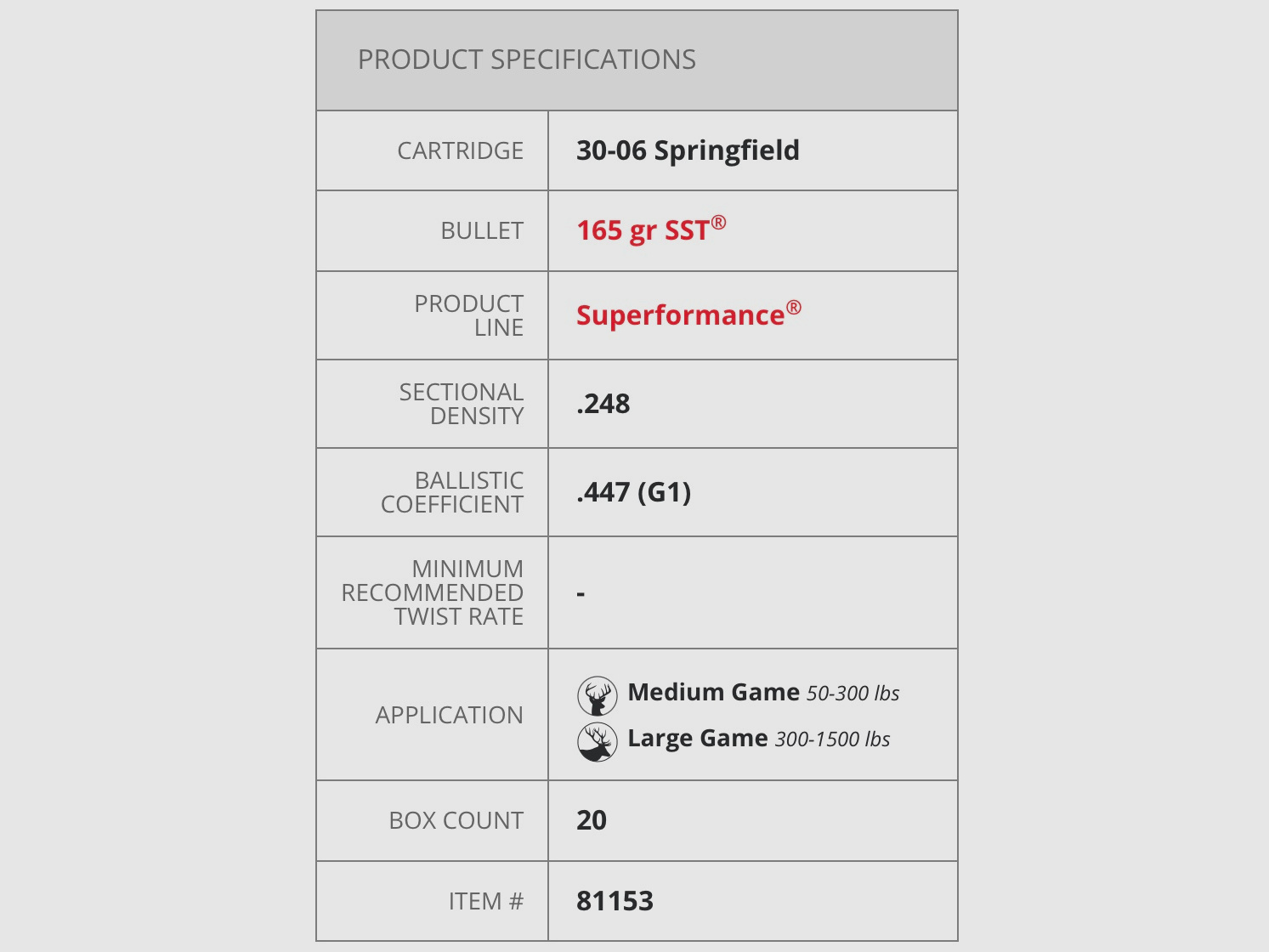This screenshot has height=952, width=1269.
Task: Select the 30-06 Springfield cartridge value
Action: 688,150
